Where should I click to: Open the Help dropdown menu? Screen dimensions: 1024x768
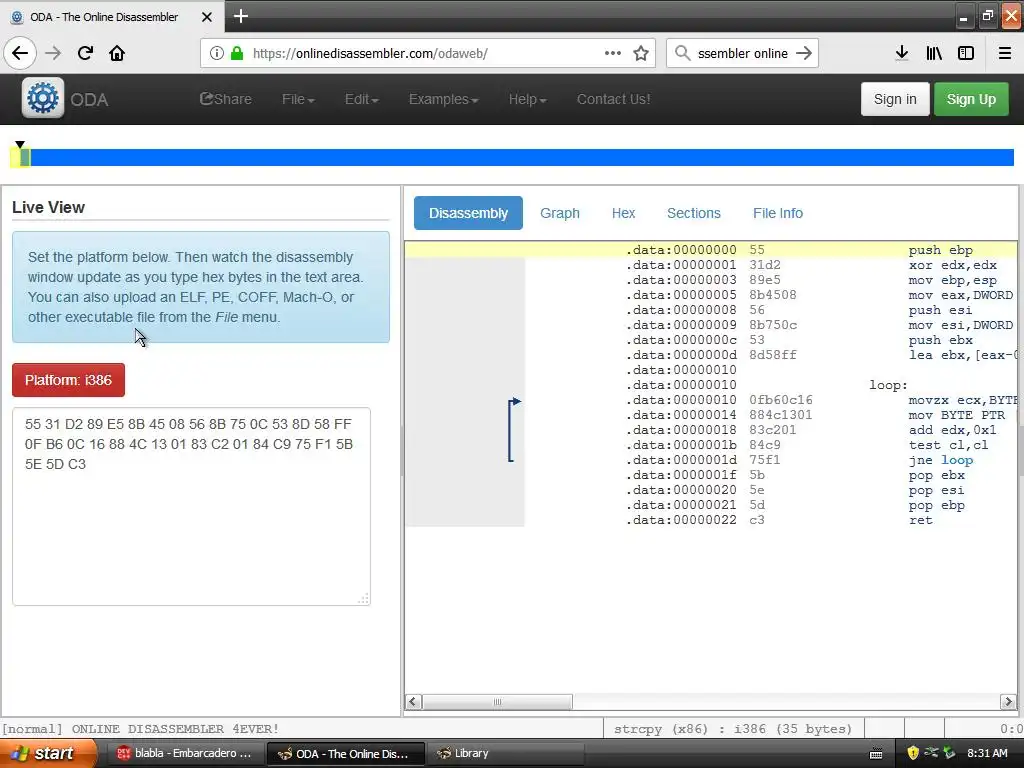[528, 99]
